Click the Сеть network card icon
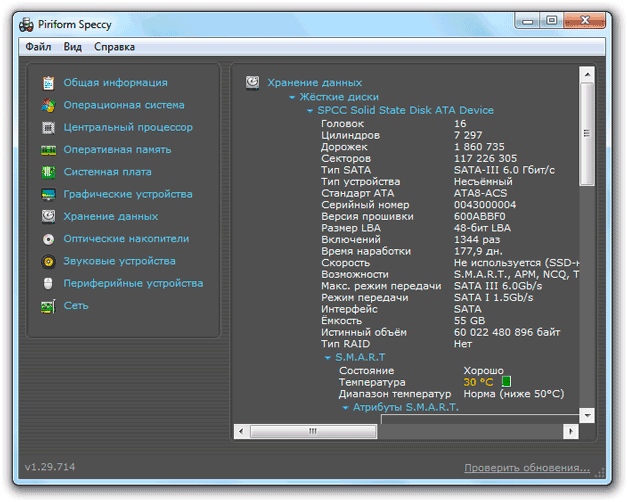The image size is (628, 502). point(48,306)
